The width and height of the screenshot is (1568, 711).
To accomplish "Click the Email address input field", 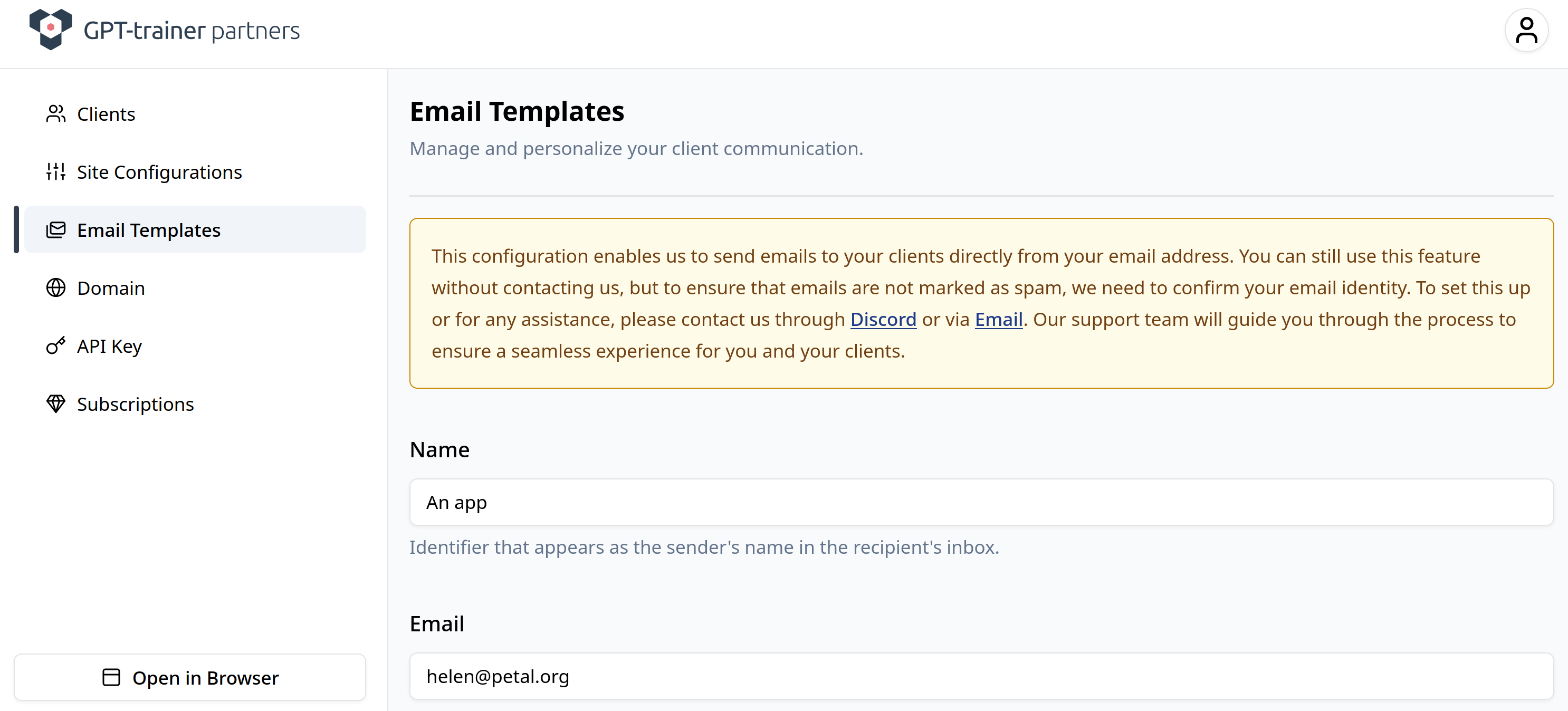I will [981, 676].
